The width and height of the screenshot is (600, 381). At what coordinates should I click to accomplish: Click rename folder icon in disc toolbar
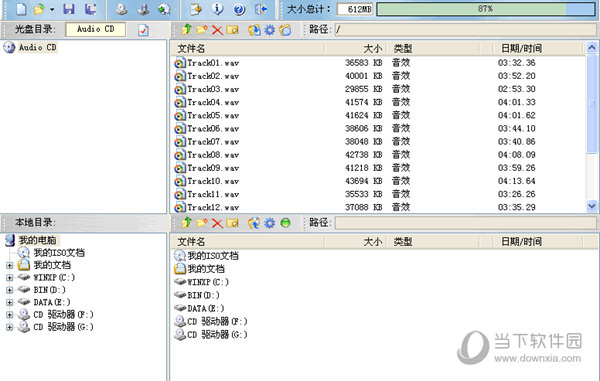[x=232, y=29]
